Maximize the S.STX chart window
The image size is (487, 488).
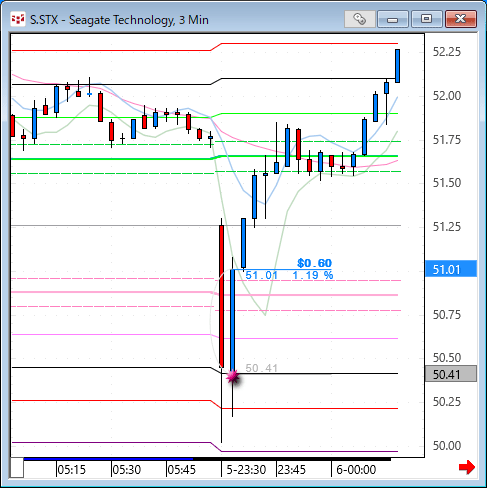pyautogui.click(x=426, y=19)
